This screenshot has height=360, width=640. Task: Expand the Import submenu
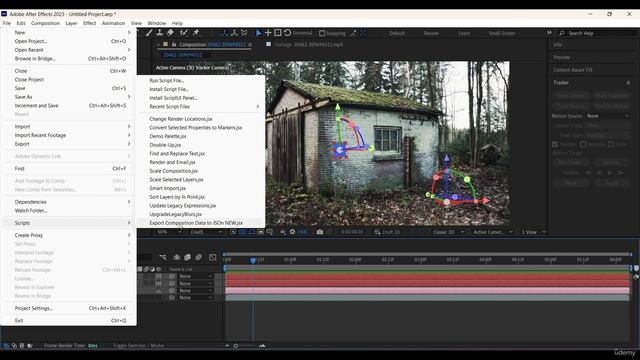(69, 127)
